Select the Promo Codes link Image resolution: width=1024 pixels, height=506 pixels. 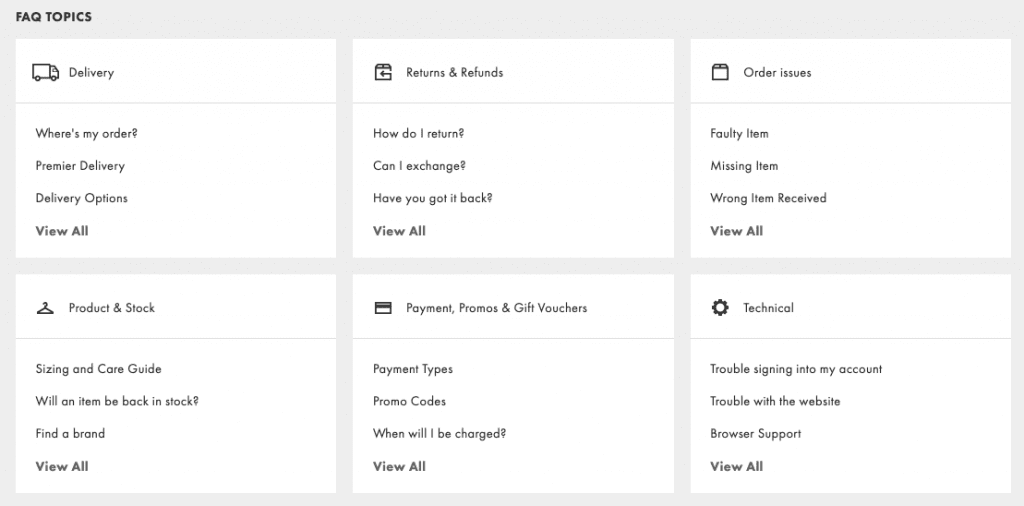409,401
